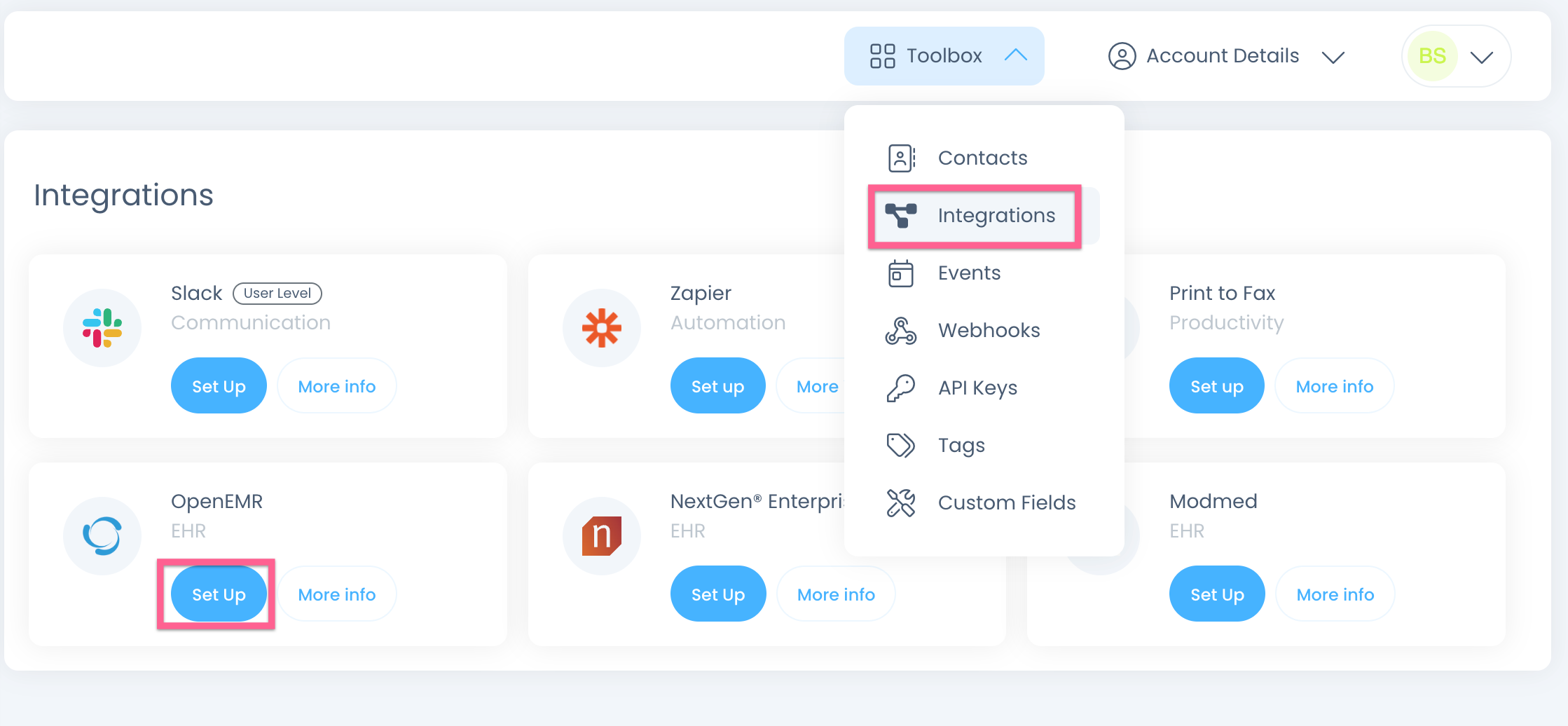Click the API Keys key icon

[x=900, y=388]
